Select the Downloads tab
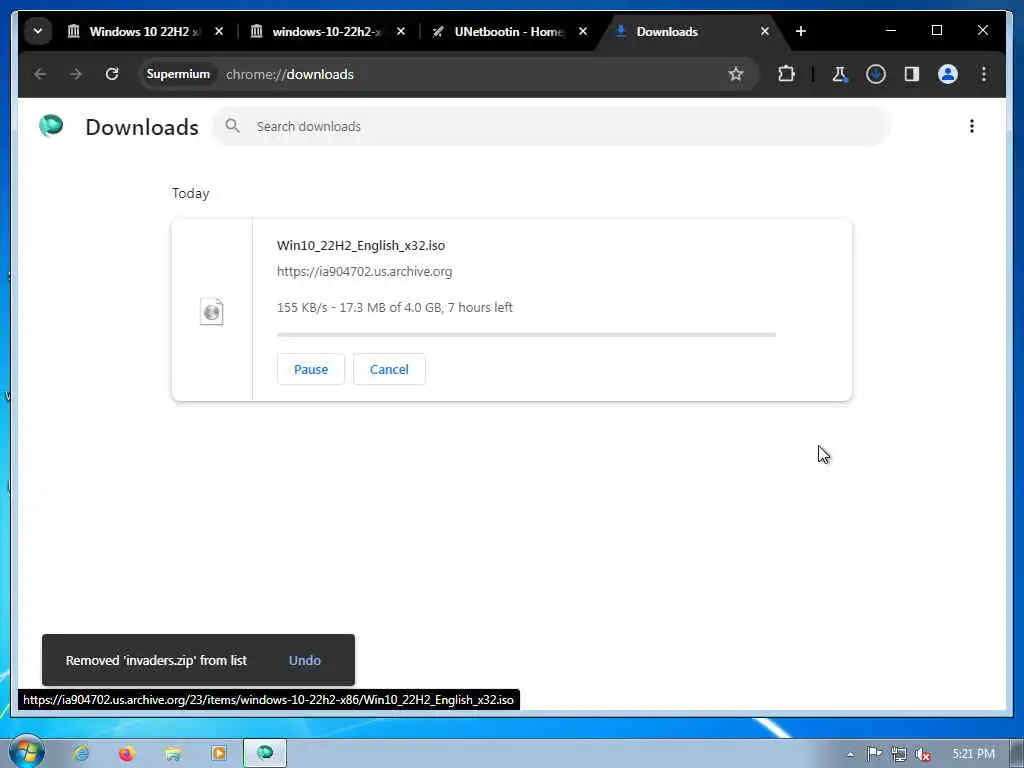This screenshot has height=768, width=1024. pyautogui.click(x=694, y=31)
